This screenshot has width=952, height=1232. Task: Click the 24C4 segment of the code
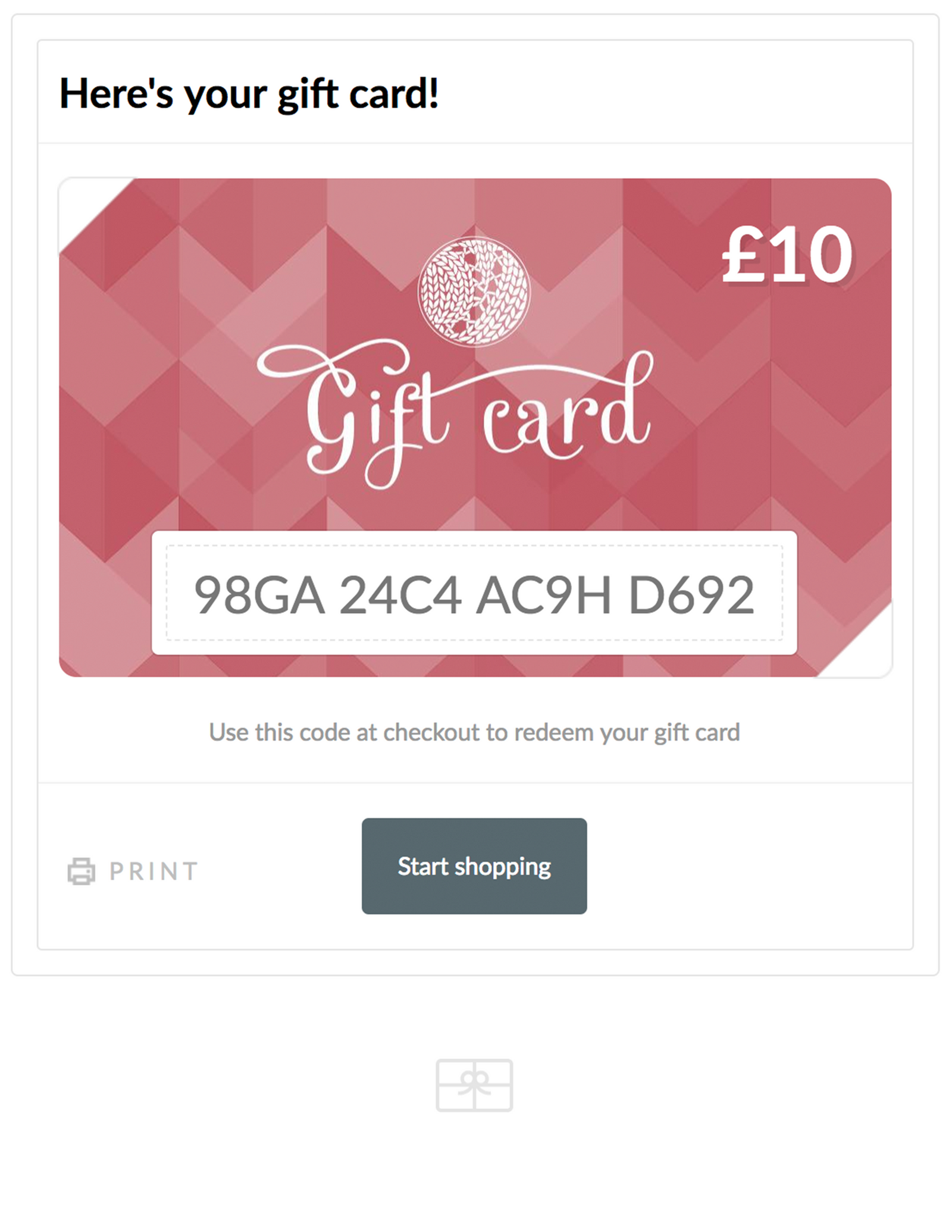tap(400, 595)
